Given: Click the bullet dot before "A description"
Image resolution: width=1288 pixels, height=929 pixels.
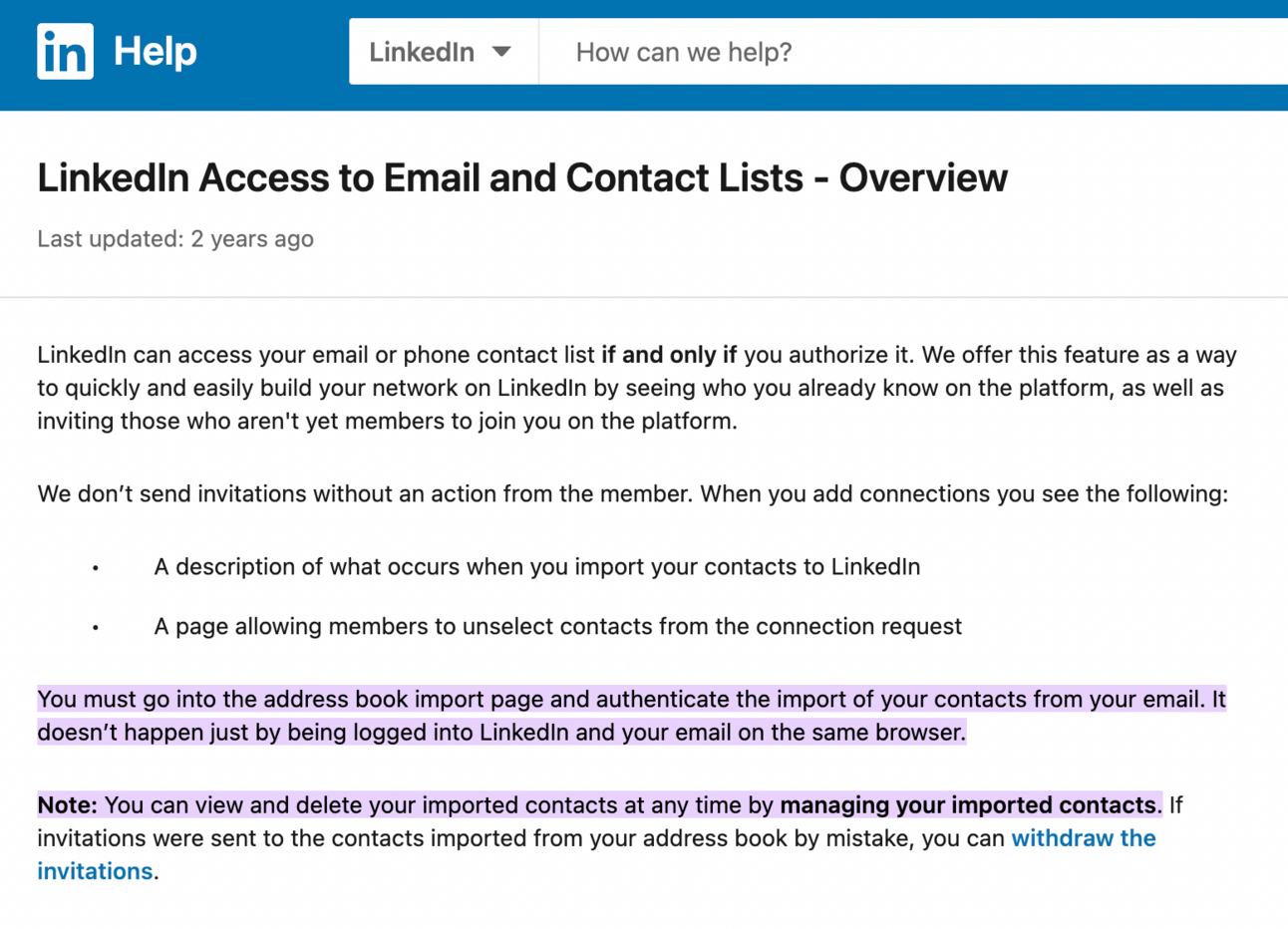Looking at the screenshot, I should pyautogui.click(x=96, y=568).
